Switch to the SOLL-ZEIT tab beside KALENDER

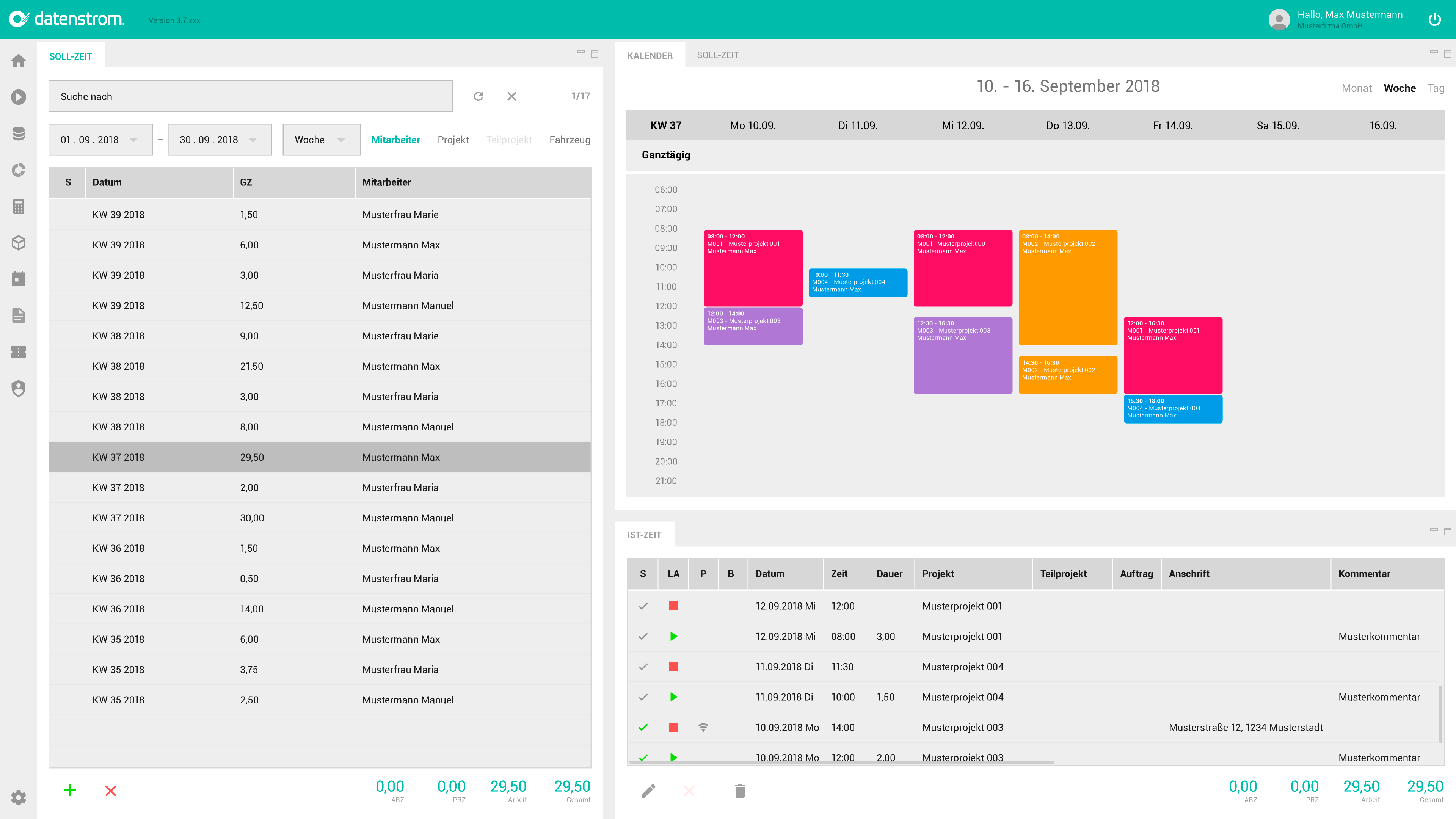pyautogui.click(x=717, y=55)
